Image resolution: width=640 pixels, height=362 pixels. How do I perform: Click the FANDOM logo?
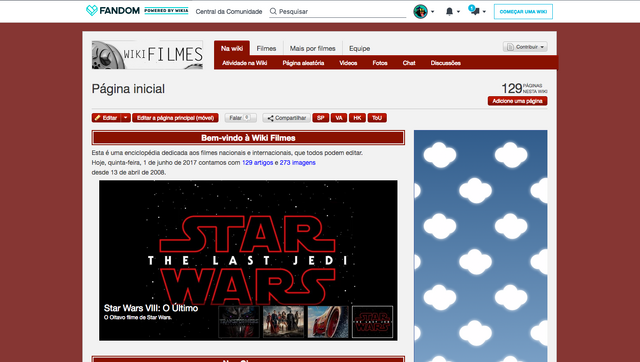coord(113,11)
